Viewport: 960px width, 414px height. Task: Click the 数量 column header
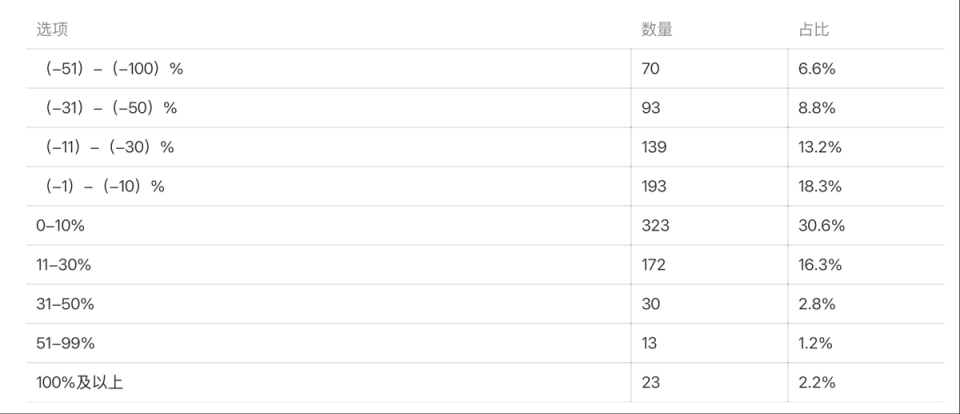point(657,30)
